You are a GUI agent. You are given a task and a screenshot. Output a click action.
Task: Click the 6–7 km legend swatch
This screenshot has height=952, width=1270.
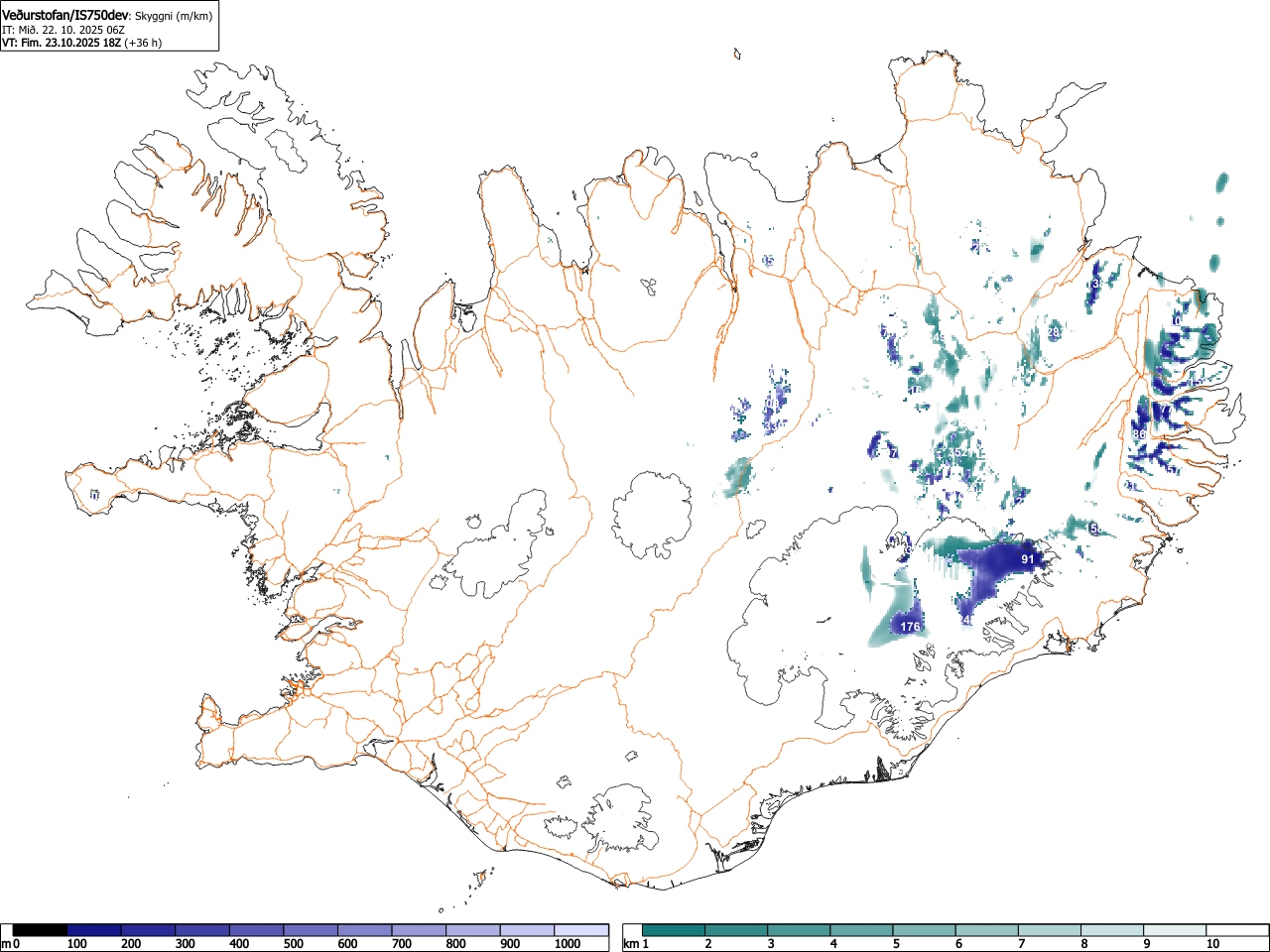click(x=986, y=930)
